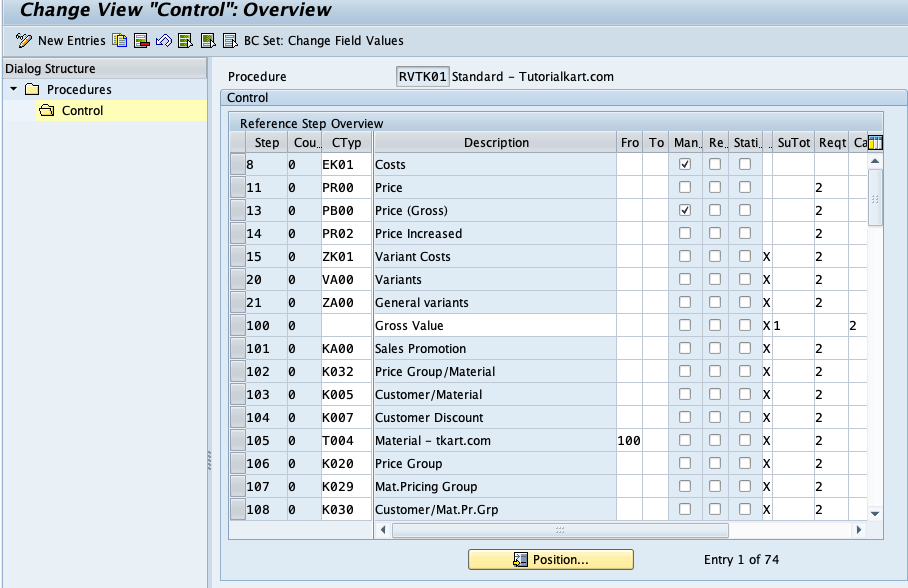
Task: Click the Copy As toolbar icon
Action: 117,41
